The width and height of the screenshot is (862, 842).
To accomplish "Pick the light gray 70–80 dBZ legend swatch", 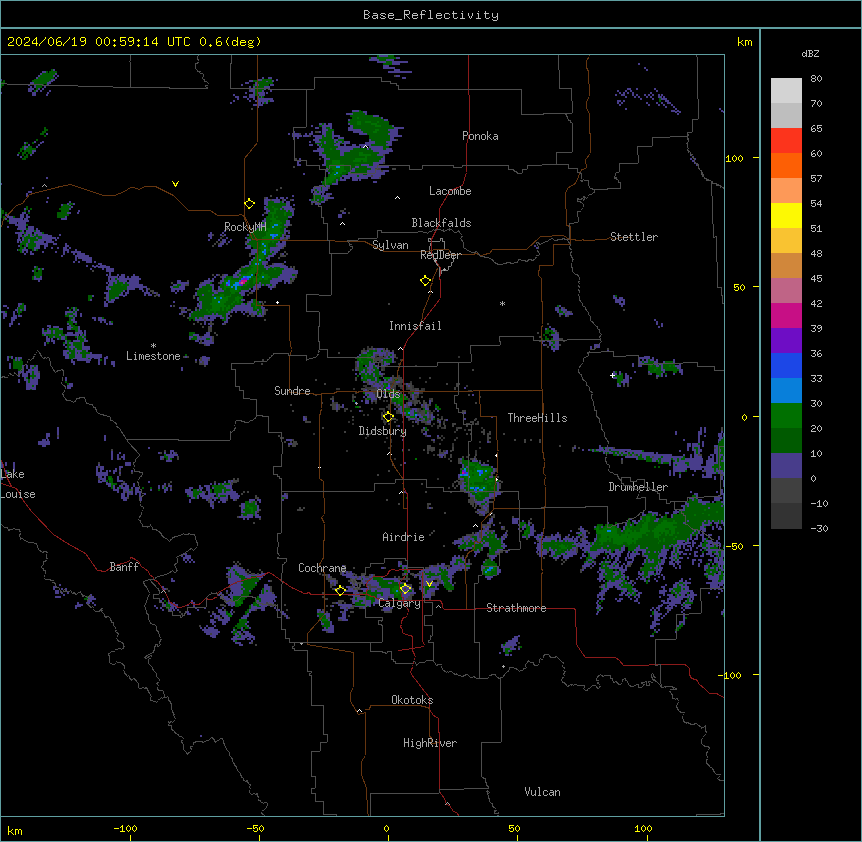I will pyautogui.click(x=786, y=91).
